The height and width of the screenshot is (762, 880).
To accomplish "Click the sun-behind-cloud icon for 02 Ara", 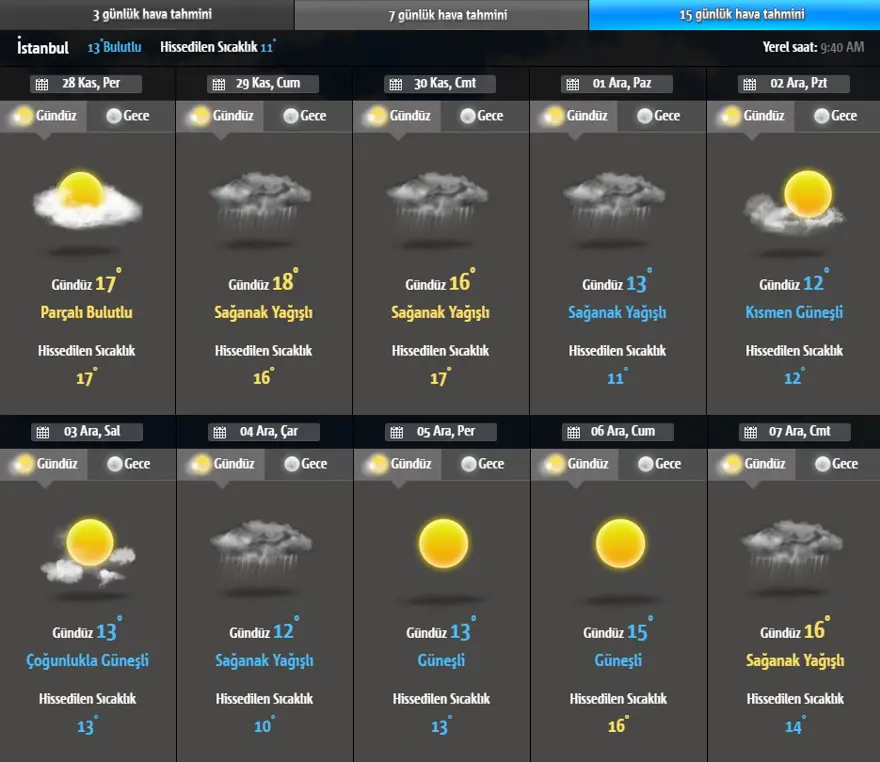I will pos(795,199).
